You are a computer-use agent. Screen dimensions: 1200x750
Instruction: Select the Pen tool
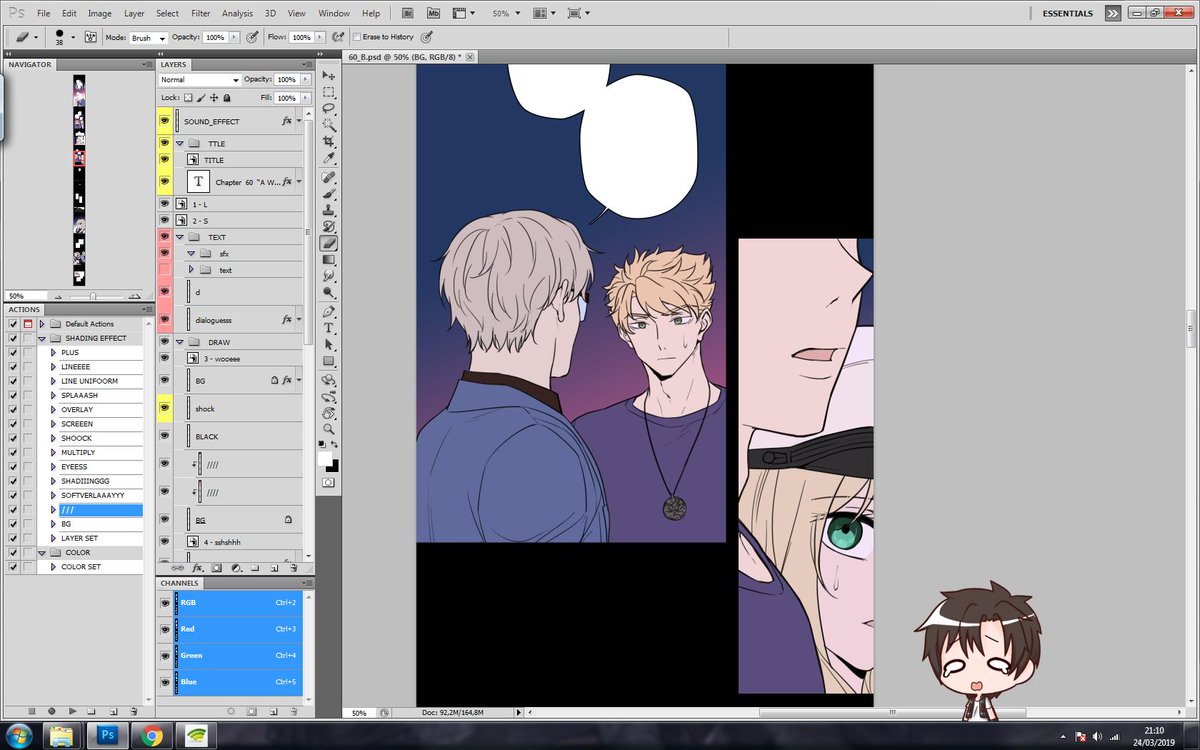pyautogui.click(x=328, y=311)
